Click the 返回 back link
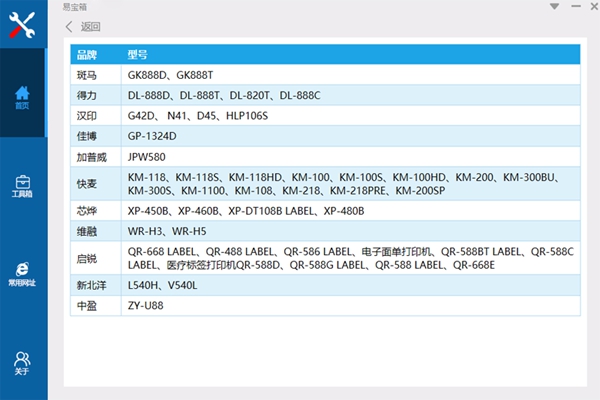The height and width of the screenshot is (400, 600). [x=90, y=27]
